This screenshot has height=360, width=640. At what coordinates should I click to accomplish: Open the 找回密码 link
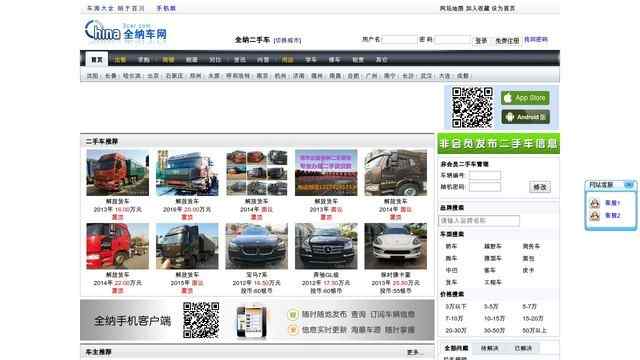[x=536, y=40]
